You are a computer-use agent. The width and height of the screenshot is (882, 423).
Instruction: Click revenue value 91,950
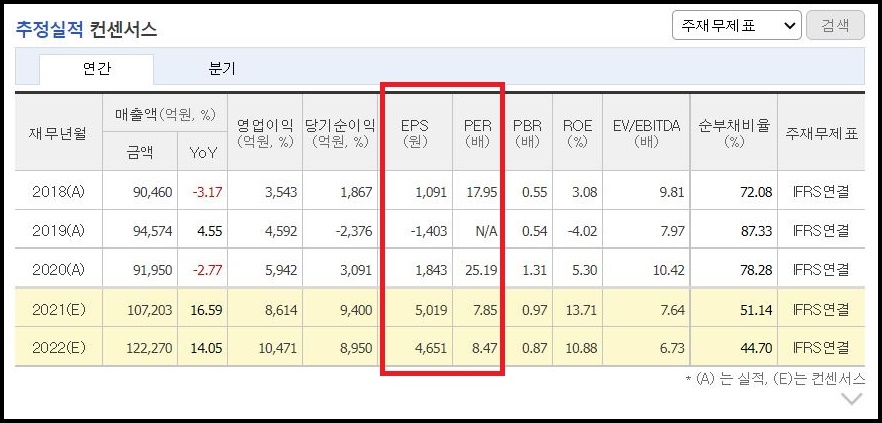151,271
